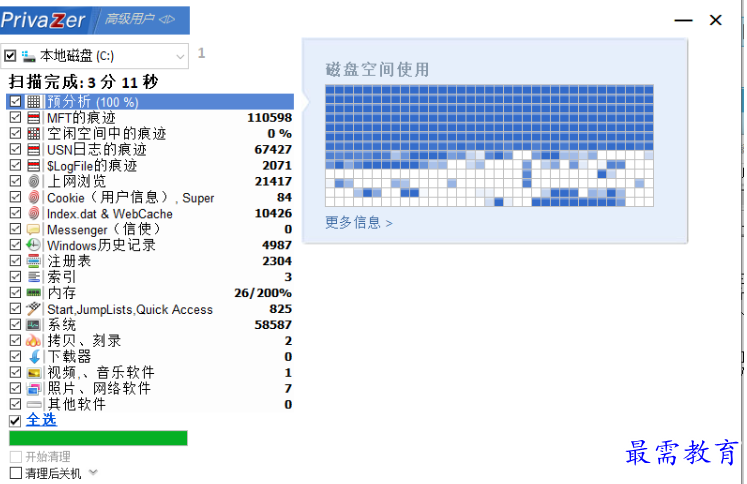Click the $LogFile的痕迹 row icon
747x484 pixels.
coord(33,165)
